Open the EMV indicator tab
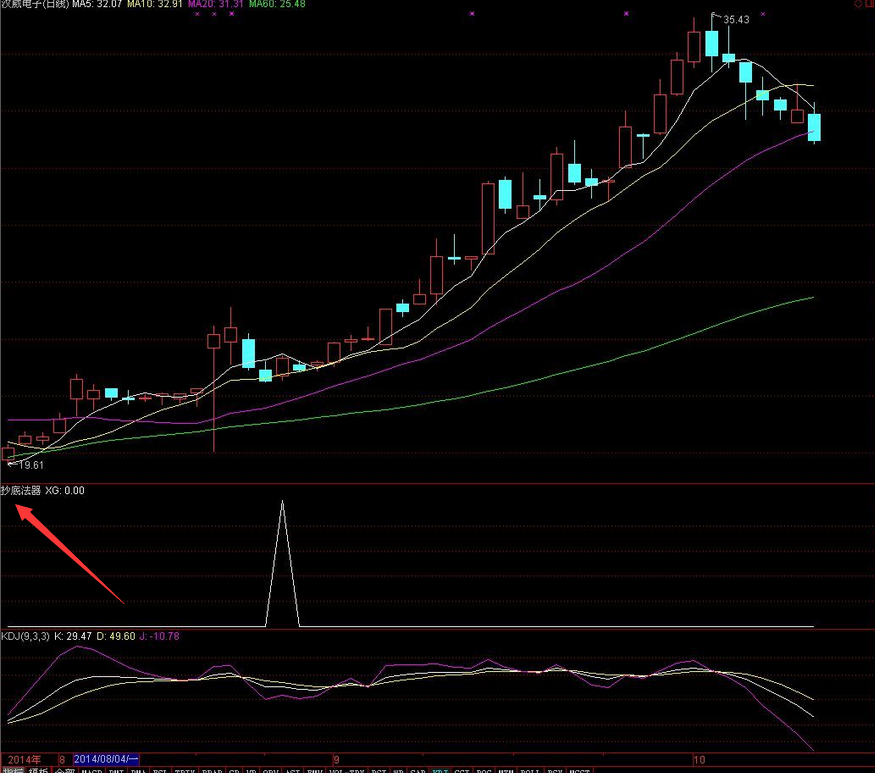 pos(315,771)
